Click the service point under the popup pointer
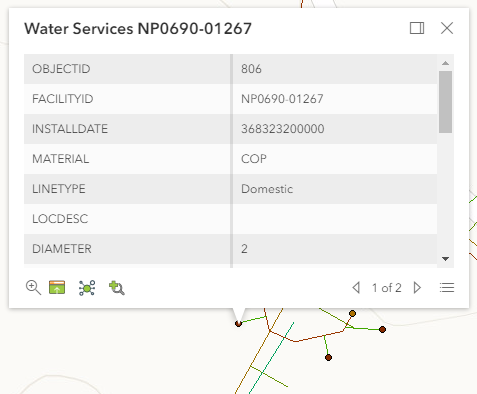Viewport: 477px width, 394px height. [x=238, y=323]
